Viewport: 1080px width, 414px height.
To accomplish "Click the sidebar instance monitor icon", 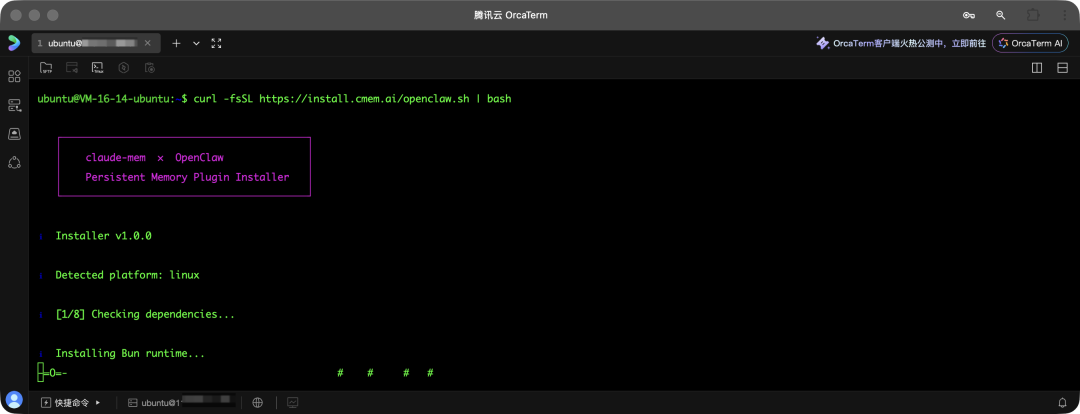I will click(14, 134).
